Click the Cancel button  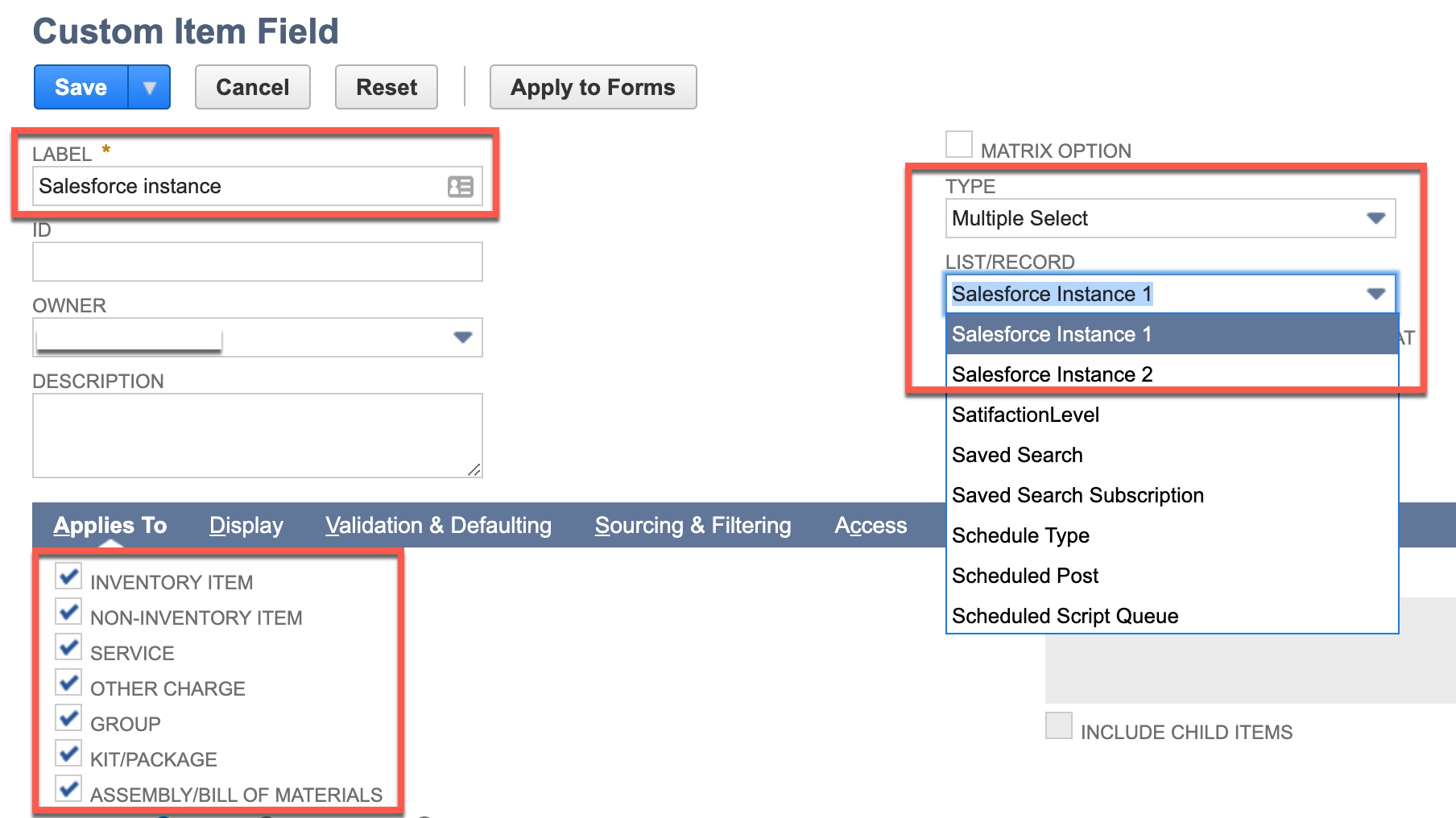[253, 87]
